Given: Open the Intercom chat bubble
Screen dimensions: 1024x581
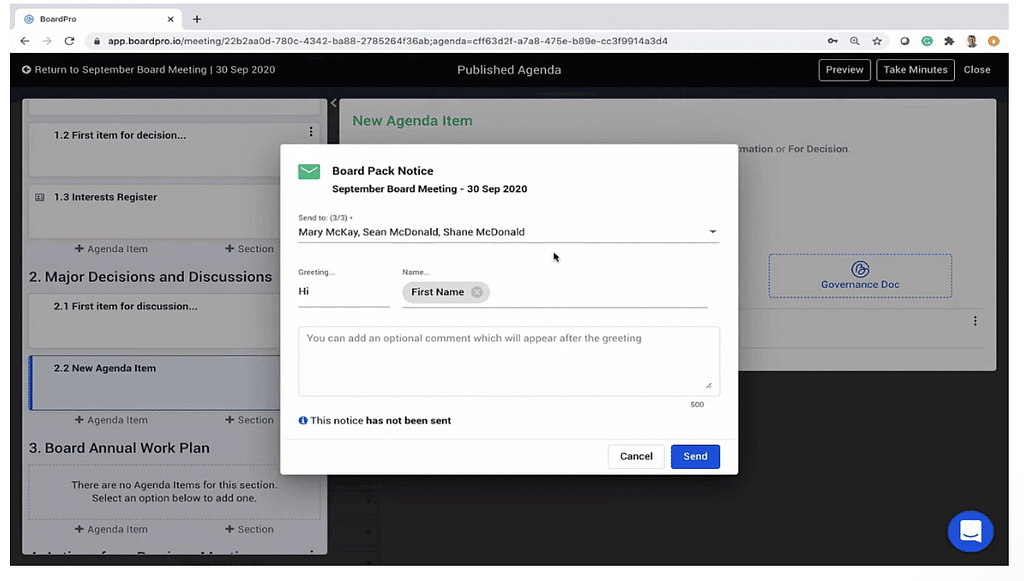Looking at the screenshot, I should tap(969, 532).
